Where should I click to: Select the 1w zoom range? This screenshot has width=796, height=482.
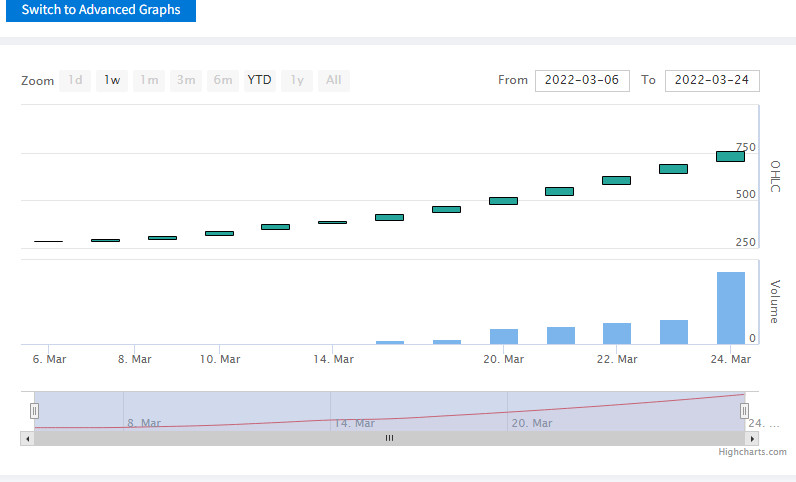[112, 80]
